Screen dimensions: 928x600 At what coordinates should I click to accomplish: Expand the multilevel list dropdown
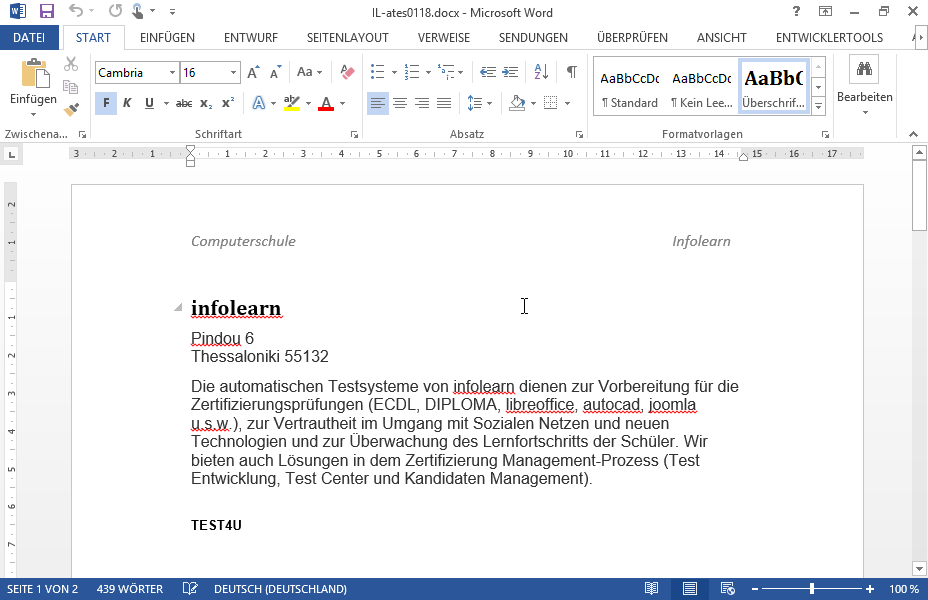point(461,73)
